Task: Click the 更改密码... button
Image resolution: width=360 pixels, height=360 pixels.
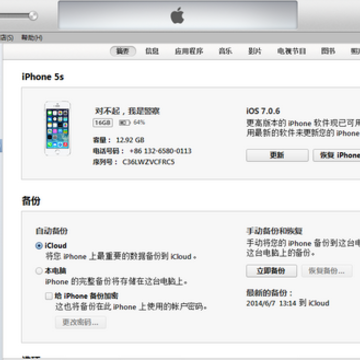Action: [81, 322]
